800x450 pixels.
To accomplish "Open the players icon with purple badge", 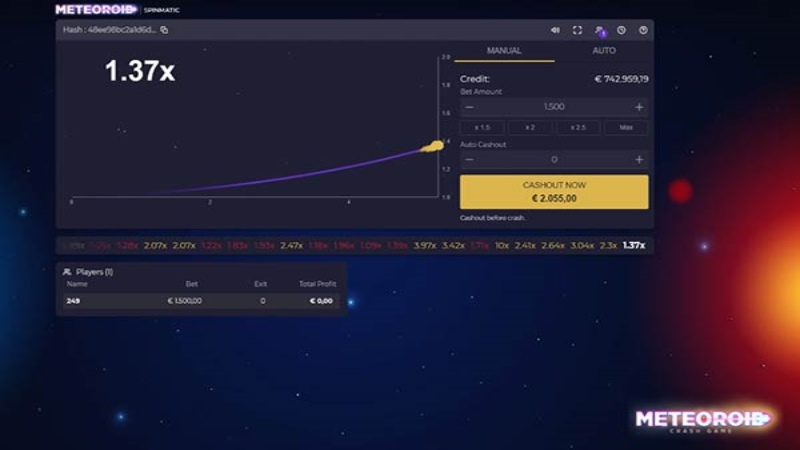I will click(x=600, y=31).
